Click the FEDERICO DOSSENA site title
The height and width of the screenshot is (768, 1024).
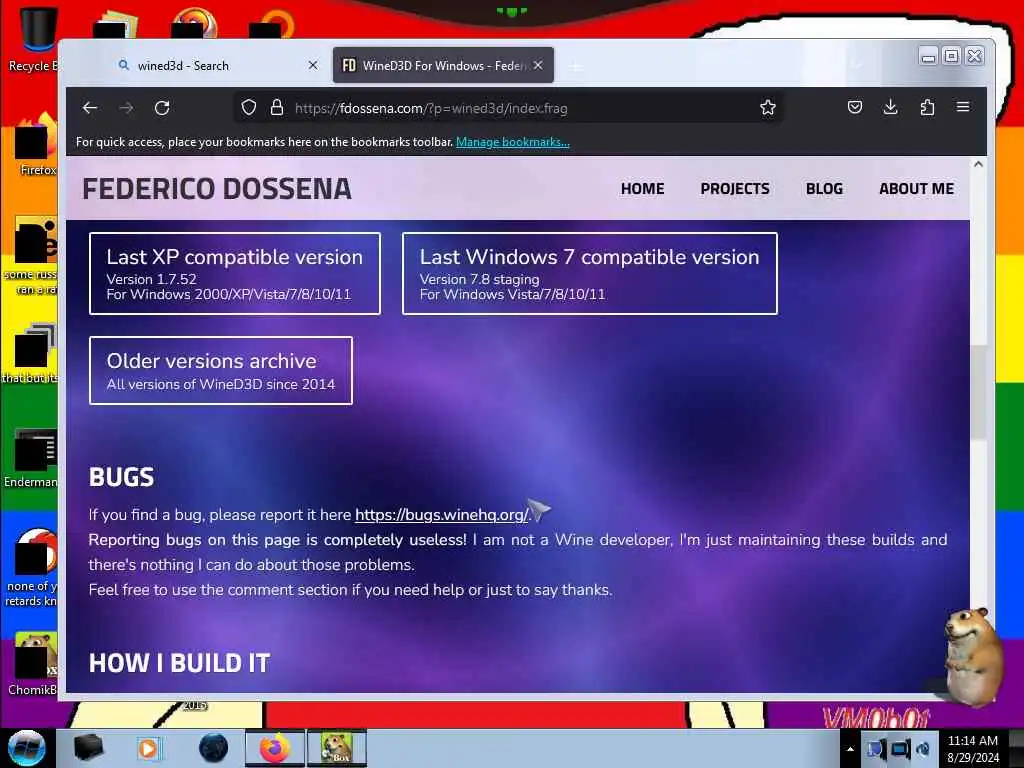tap(217, 189)
